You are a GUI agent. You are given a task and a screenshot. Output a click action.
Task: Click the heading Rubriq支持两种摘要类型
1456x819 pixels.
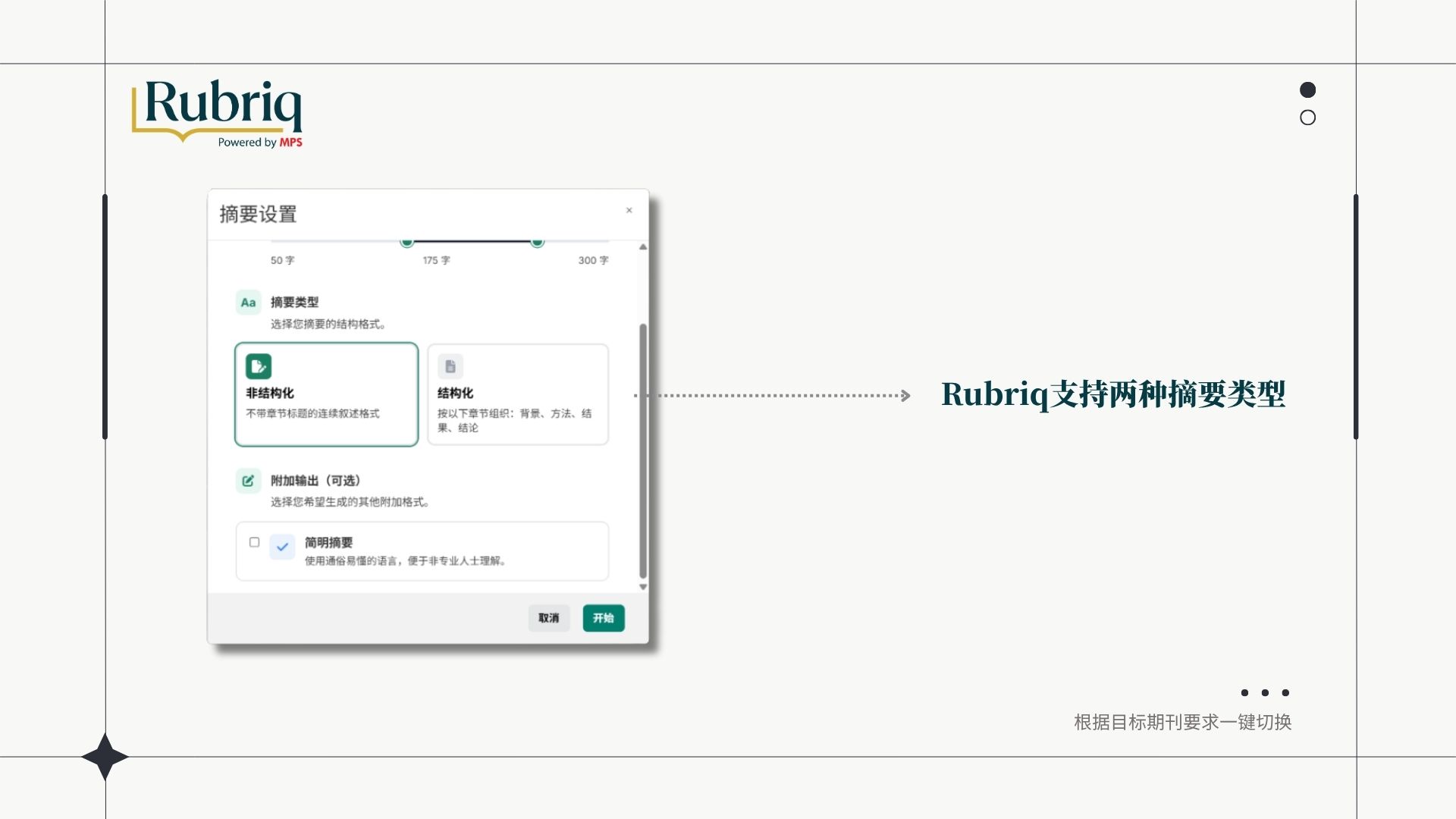1113,394
